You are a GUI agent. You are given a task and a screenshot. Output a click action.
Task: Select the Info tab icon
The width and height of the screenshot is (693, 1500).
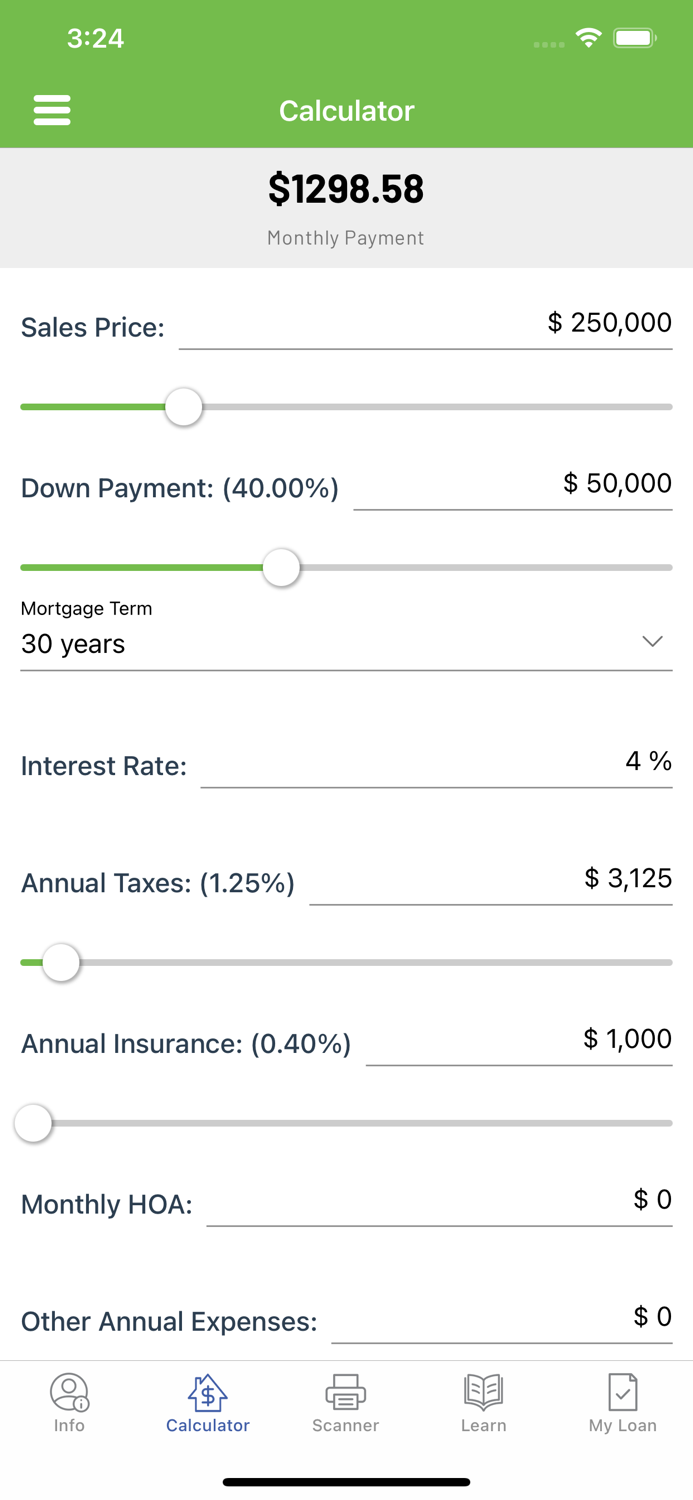pyautogui.click(x=69, y=1392)
